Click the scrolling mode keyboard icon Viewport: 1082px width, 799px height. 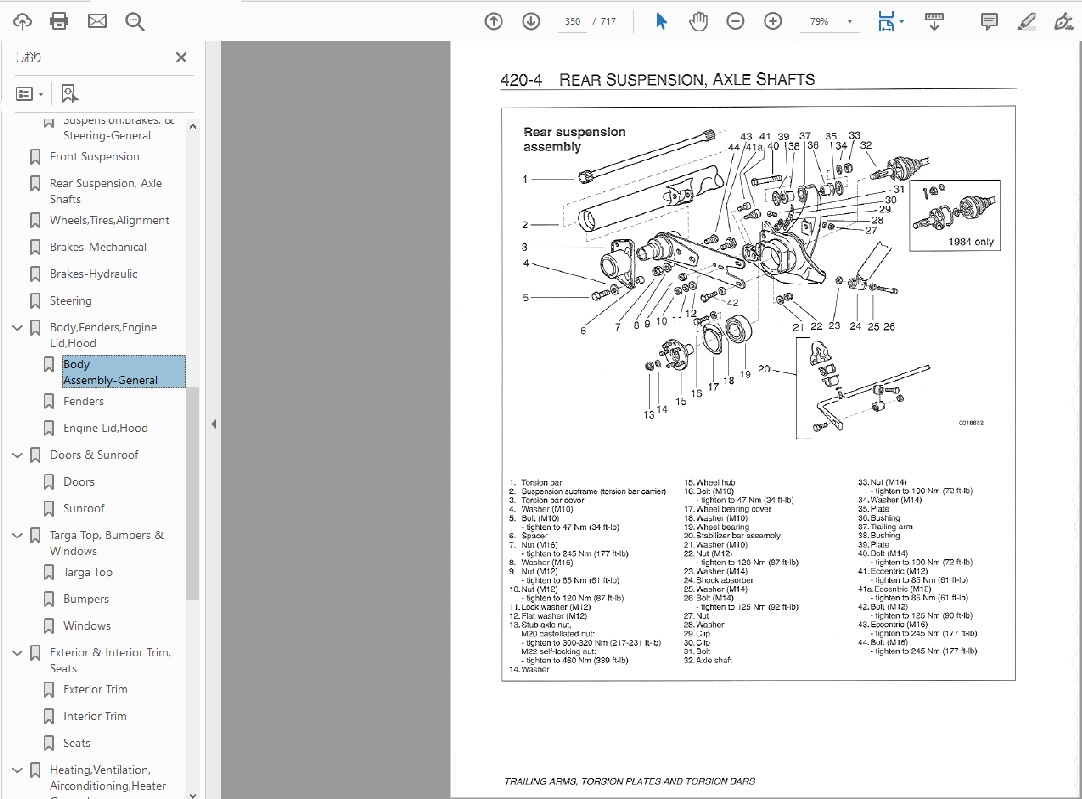coord(934,21)
